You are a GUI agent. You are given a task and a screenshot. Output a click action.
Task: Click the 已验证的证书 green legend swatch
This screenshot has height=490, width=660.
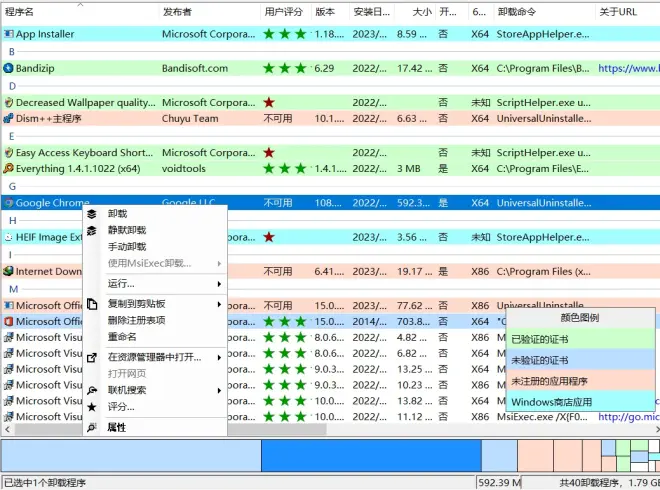580,339
